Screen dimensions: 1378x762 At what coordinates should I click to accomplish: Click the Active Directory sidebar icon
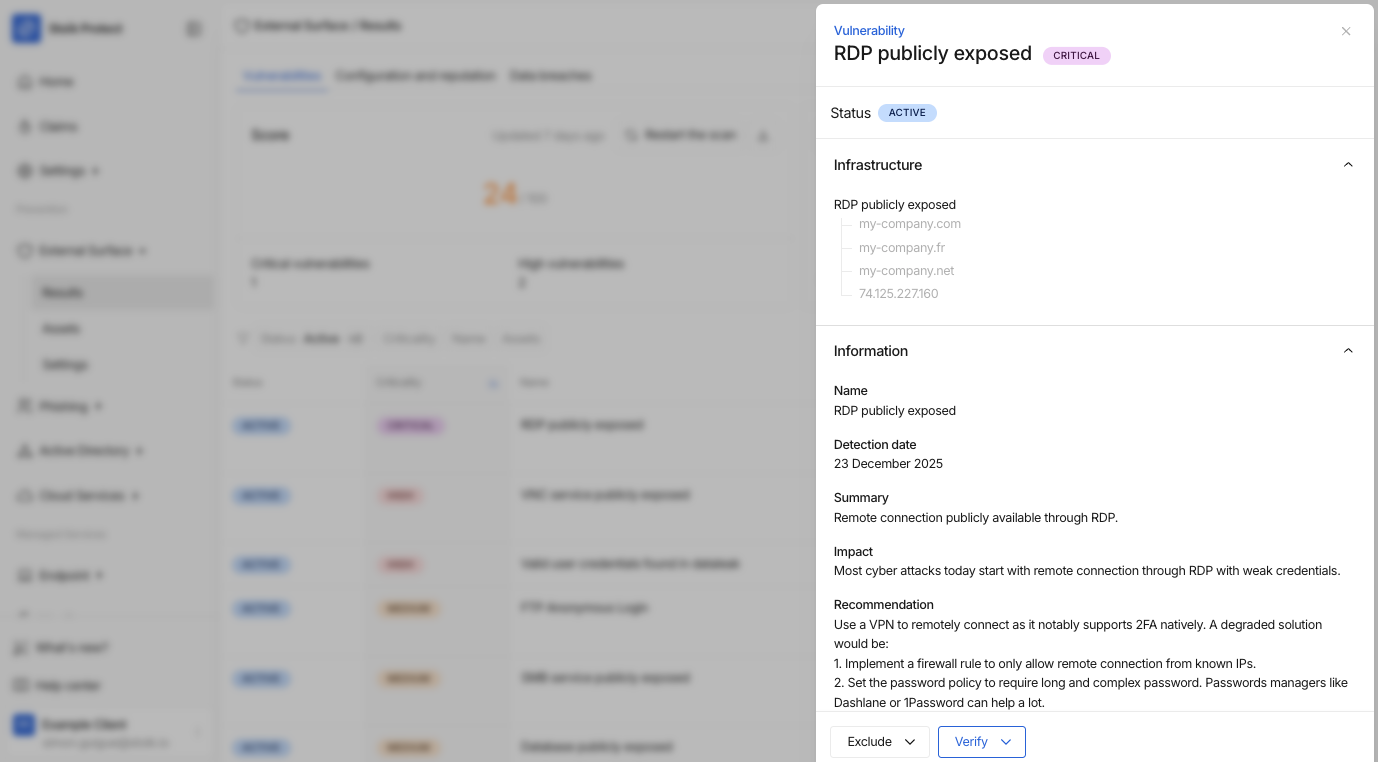(x=24, y=451)
